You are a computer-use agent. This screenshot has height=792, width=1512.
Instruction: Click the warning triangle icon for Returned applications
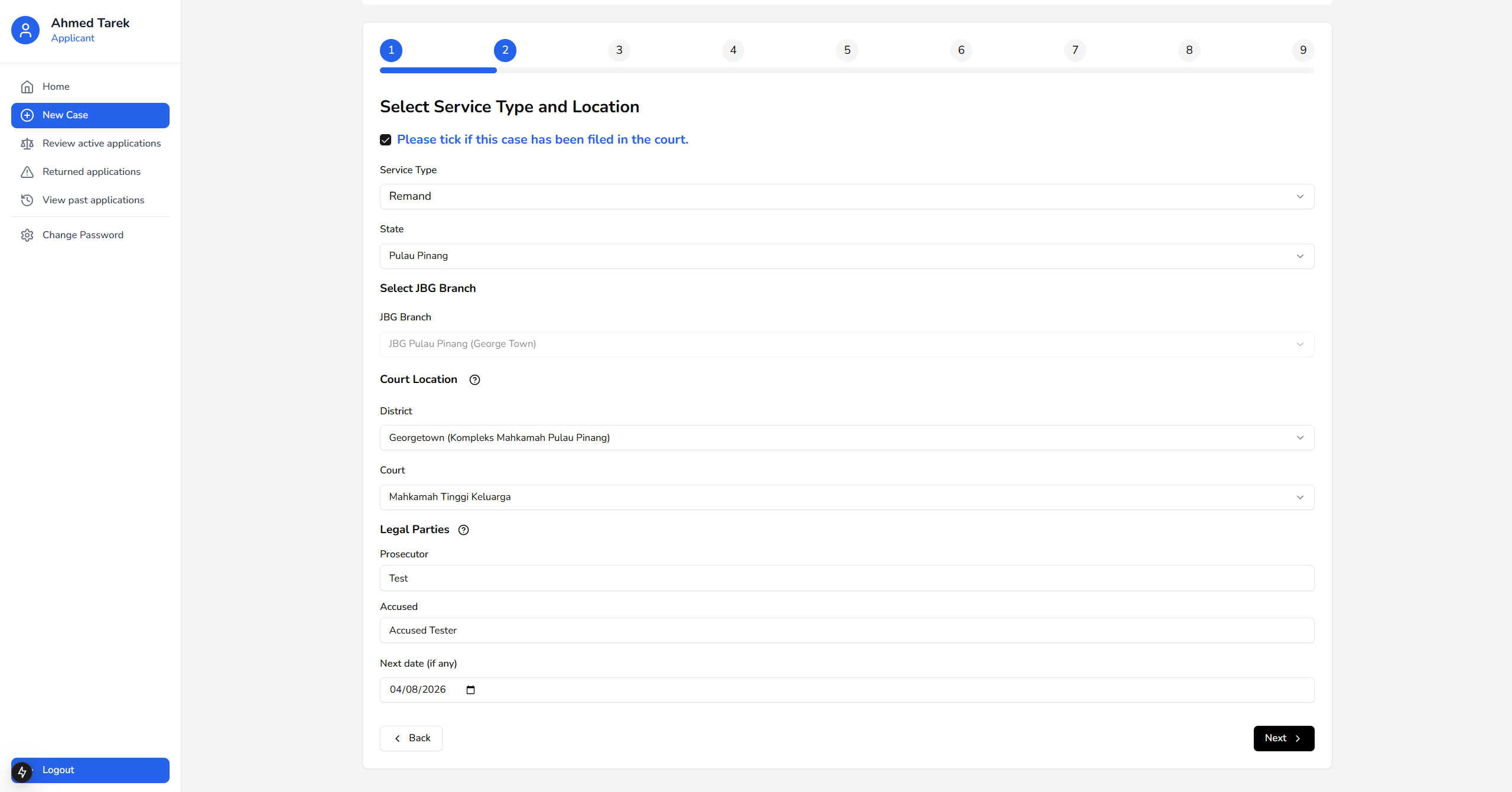27,172
